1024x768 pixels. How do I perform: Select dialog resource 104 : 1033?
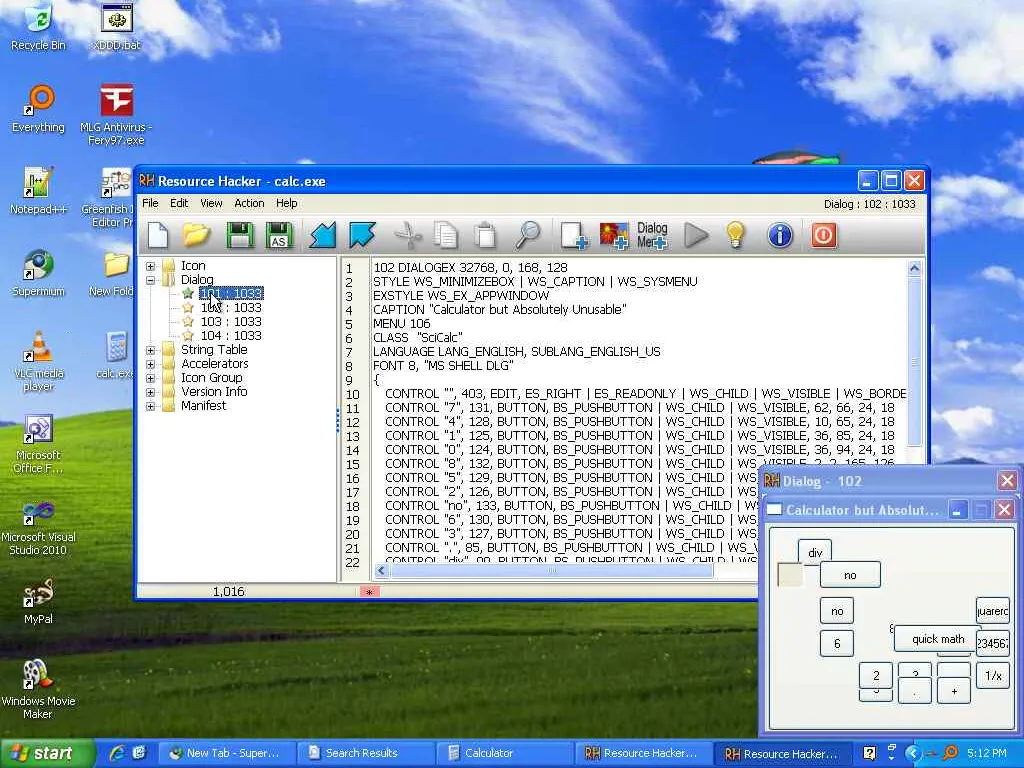point(231,336)
